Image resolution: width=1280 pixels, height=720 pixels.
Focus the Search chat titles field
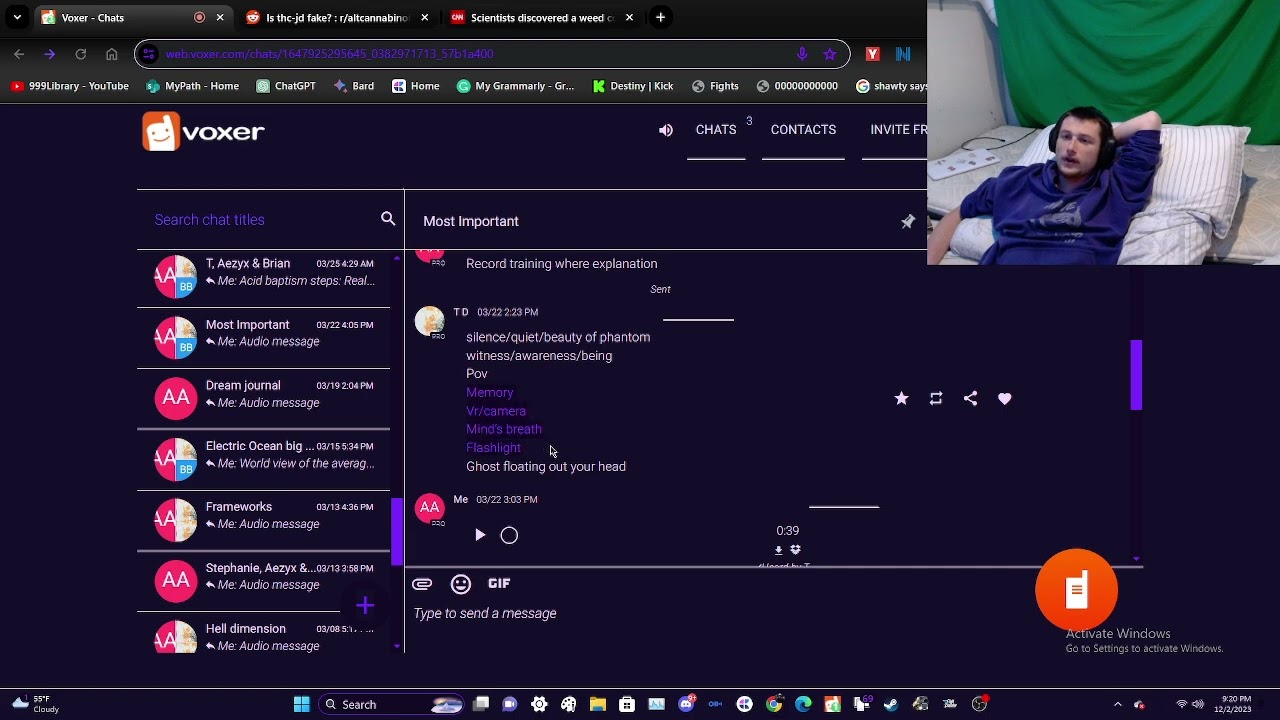pyautogui.click(x=262, y=220)
